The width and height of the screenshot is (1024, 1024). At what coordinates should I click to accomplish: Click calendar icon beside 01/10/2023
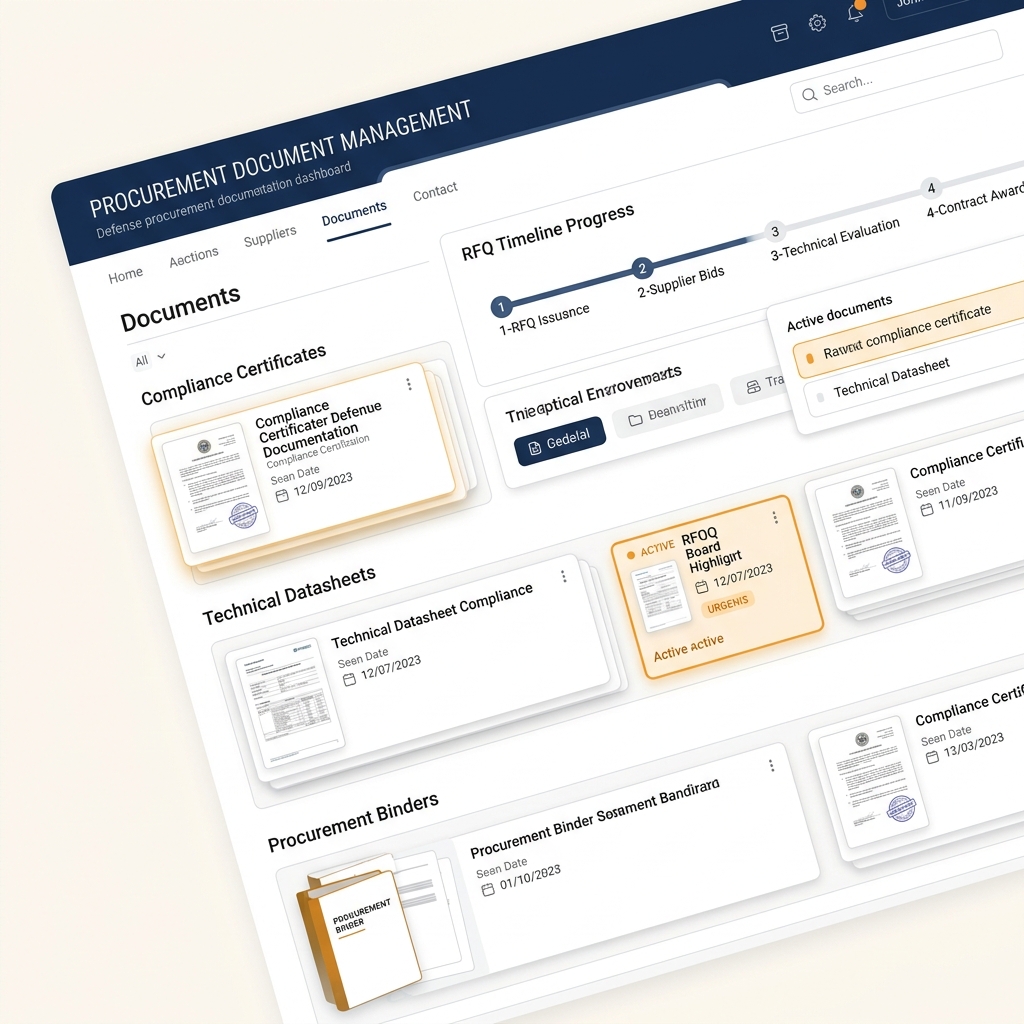pyautogui.click(x=488, y=889)
